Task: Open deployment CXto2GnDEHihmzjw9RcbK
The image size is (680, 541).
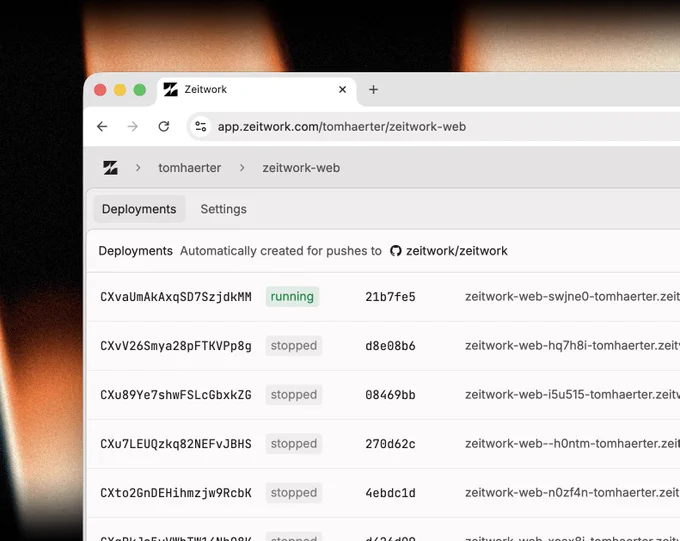Action: click(x=176, y=493)
